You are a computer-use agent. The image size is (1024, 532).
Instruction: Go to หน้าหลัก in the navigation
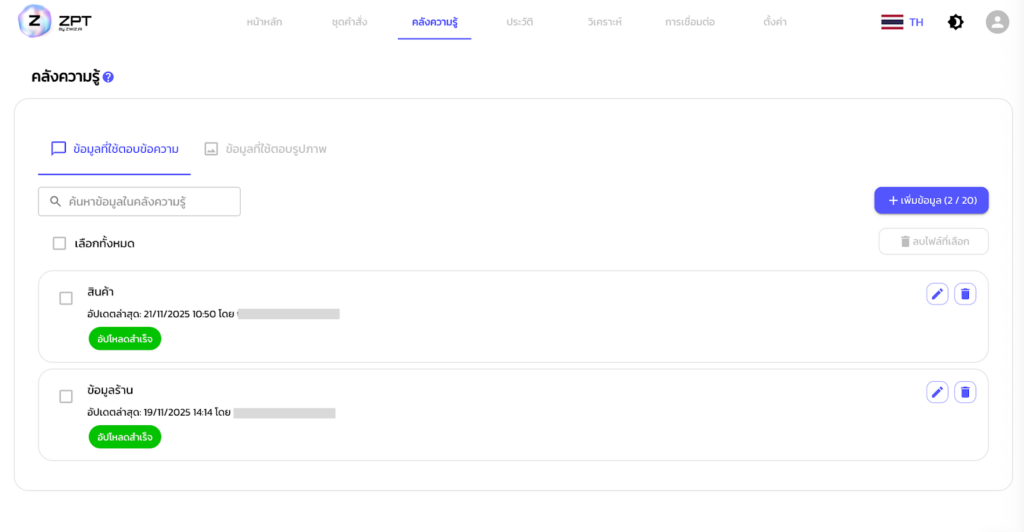(x=264, y=21)
